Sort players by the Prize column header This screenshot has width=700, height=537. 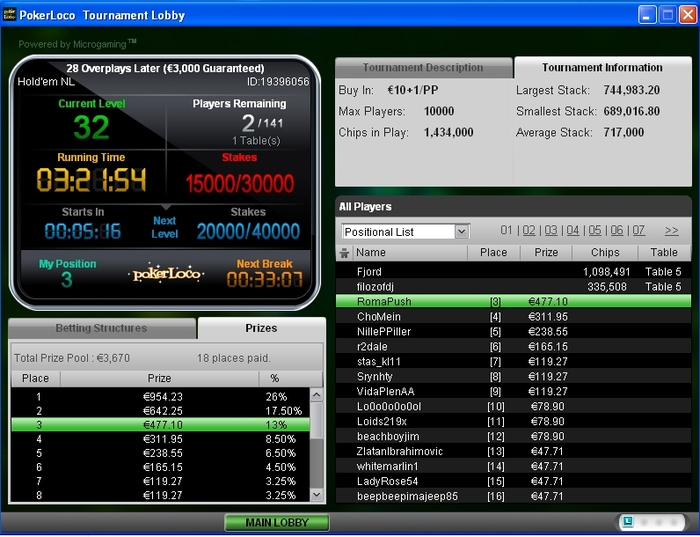546,253
